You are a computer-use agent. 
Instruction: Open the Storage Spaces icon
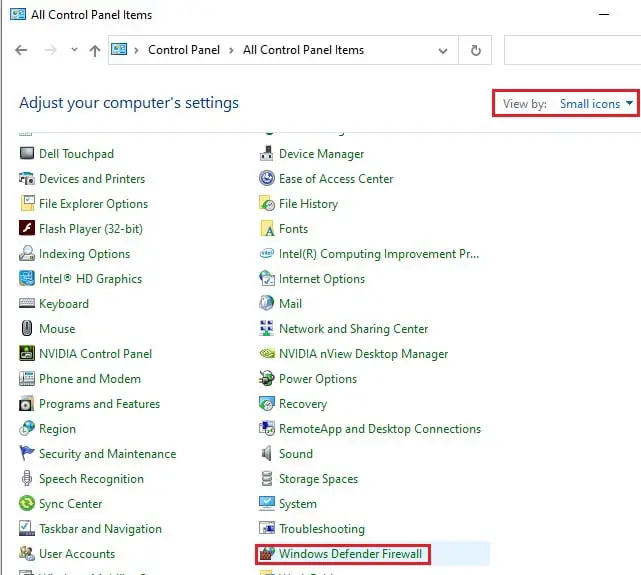(267, 479)
